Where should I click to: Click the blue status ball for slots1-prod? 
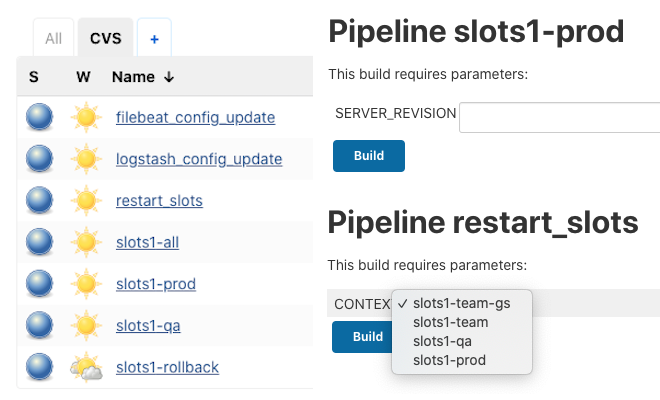click(x=39, y=283)
